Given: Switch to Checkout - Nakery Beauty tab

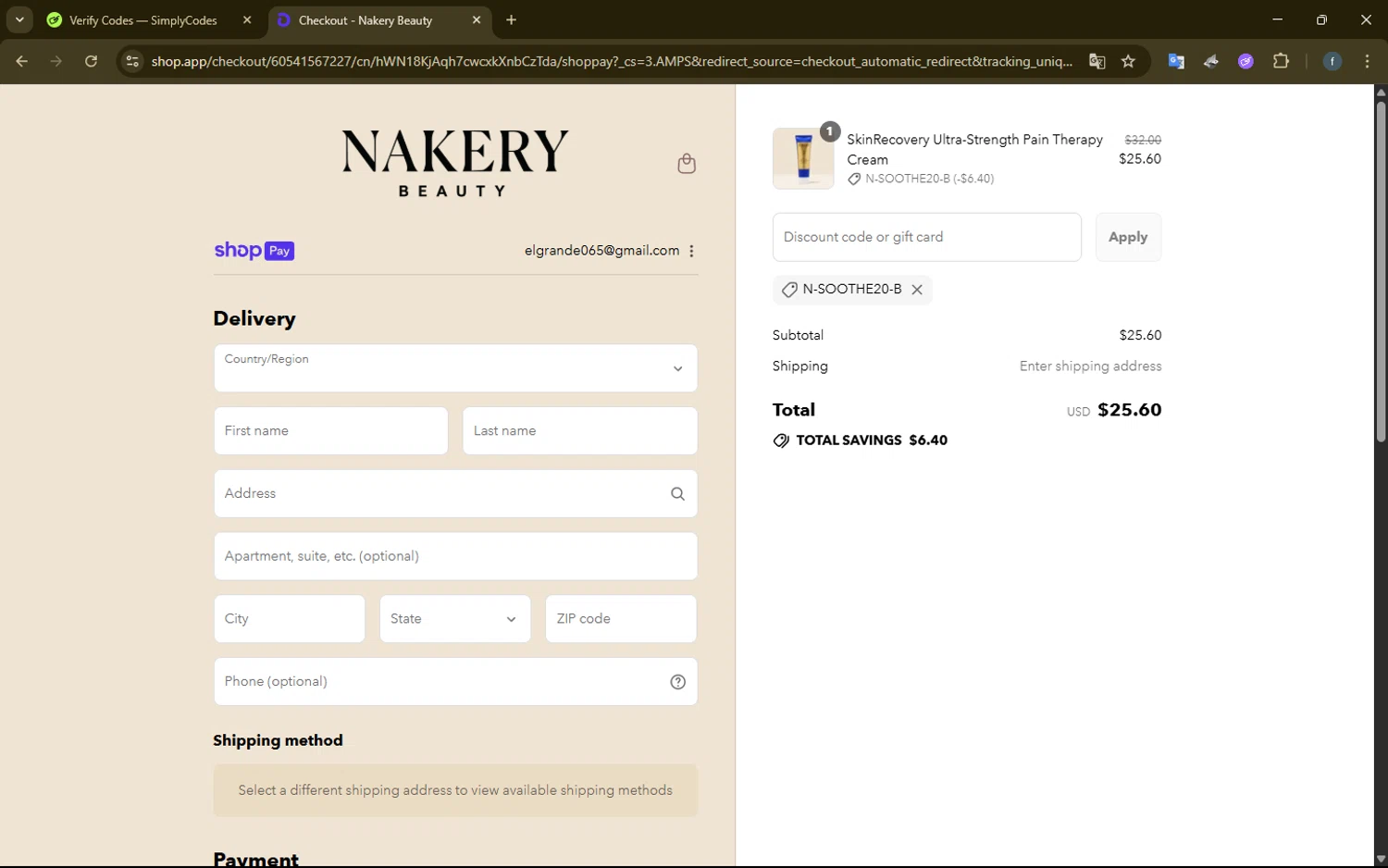Looking at the screenshot, I should coord(365,20).
